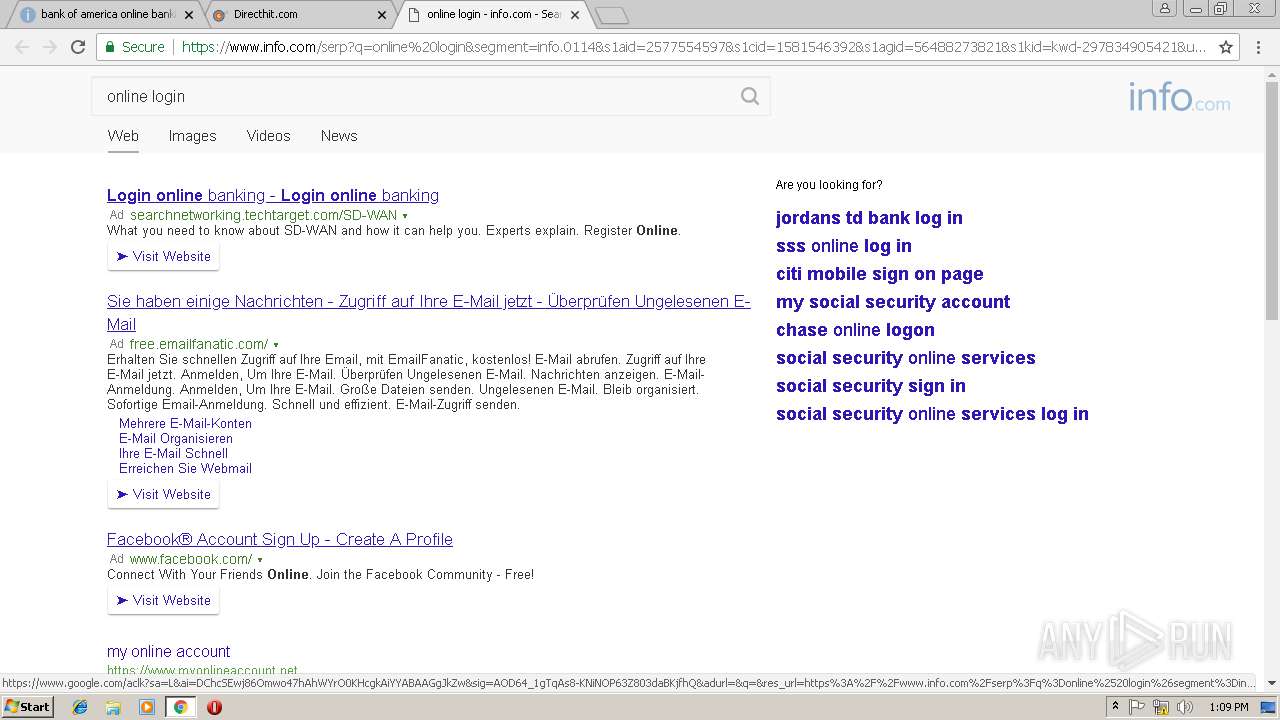
Task: Click the network tray icon
Action: pos(1161,707)
